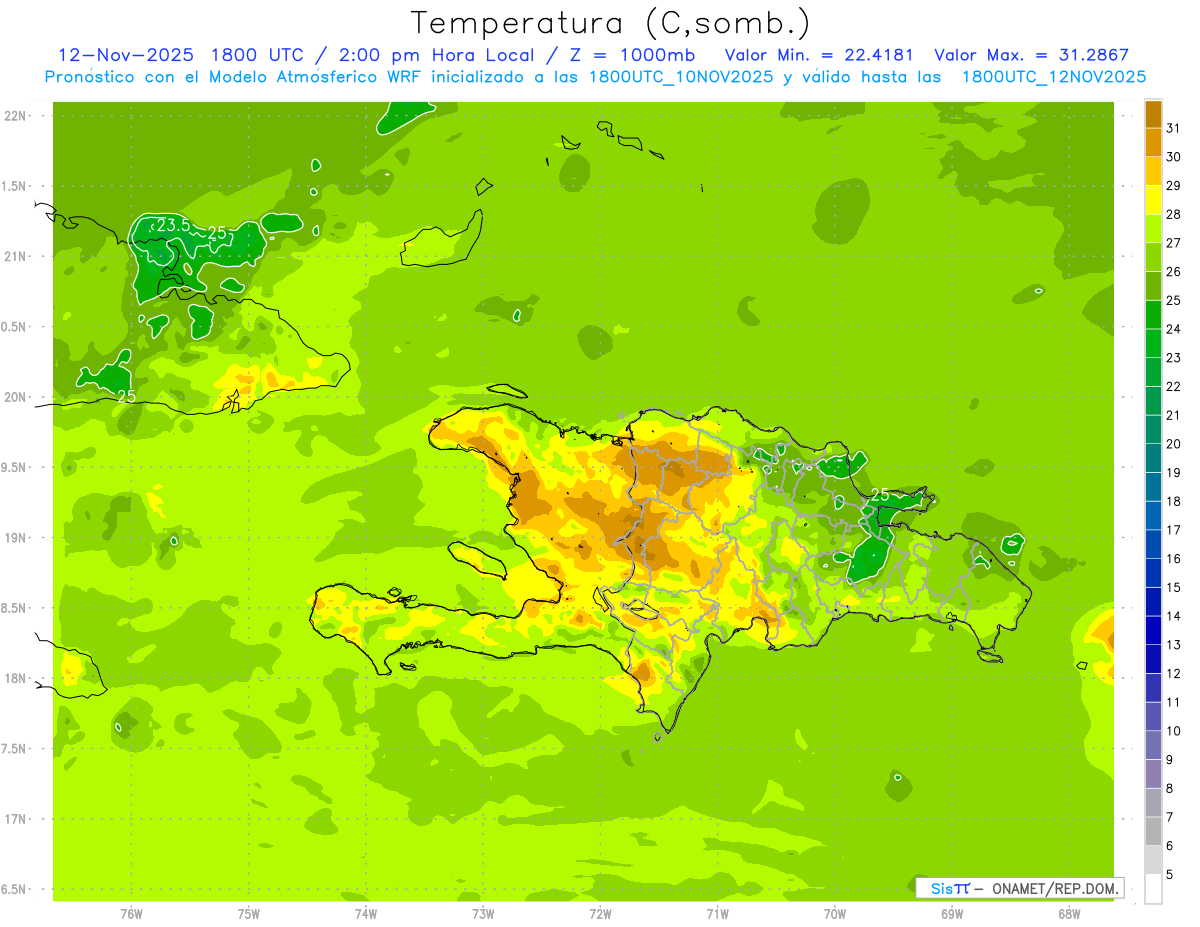Click the title Temperatura (C,somb.)
1200x927 pixels.
click(610, 24)
